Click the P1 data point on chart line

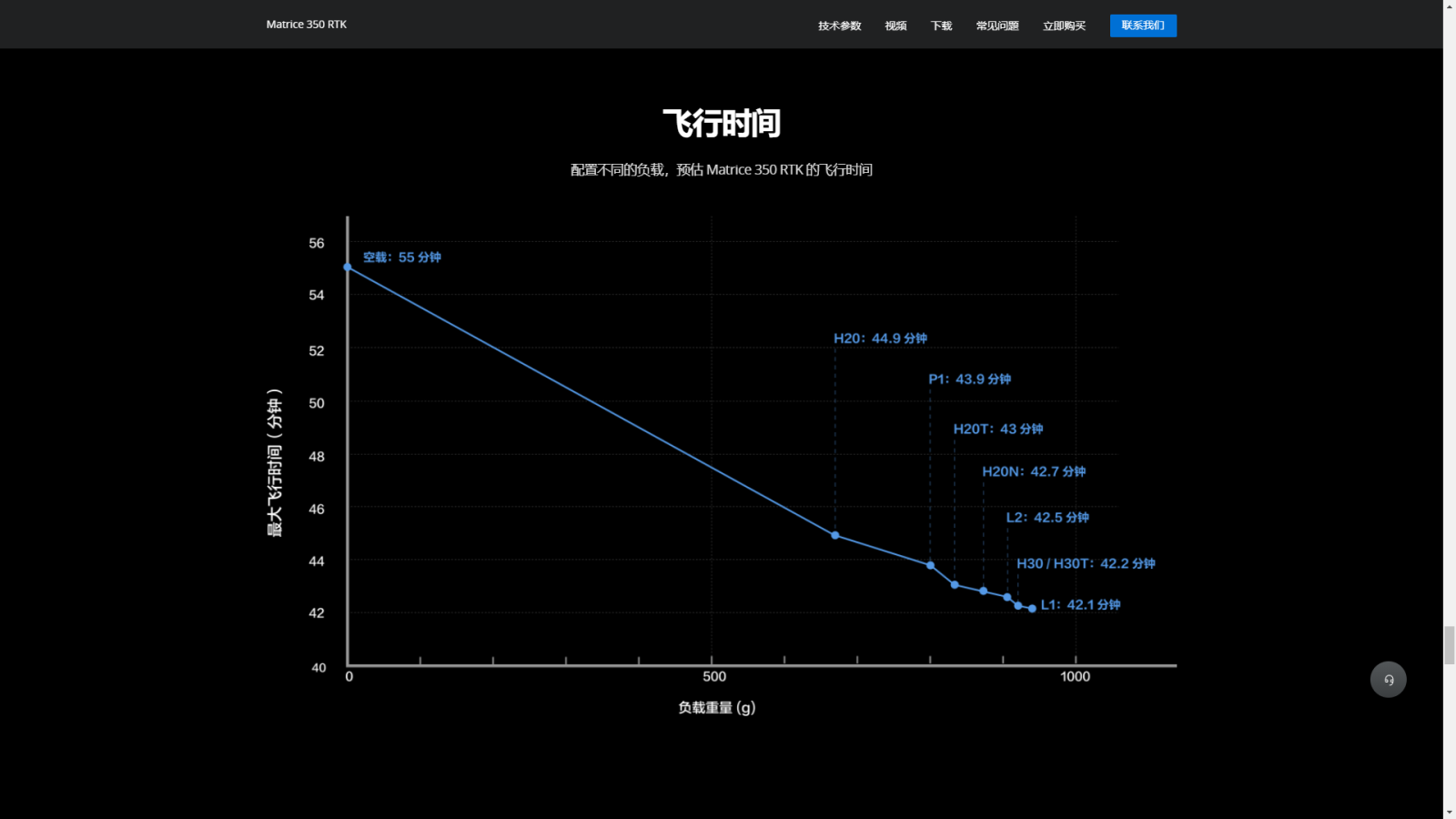(x=930, y=565)
